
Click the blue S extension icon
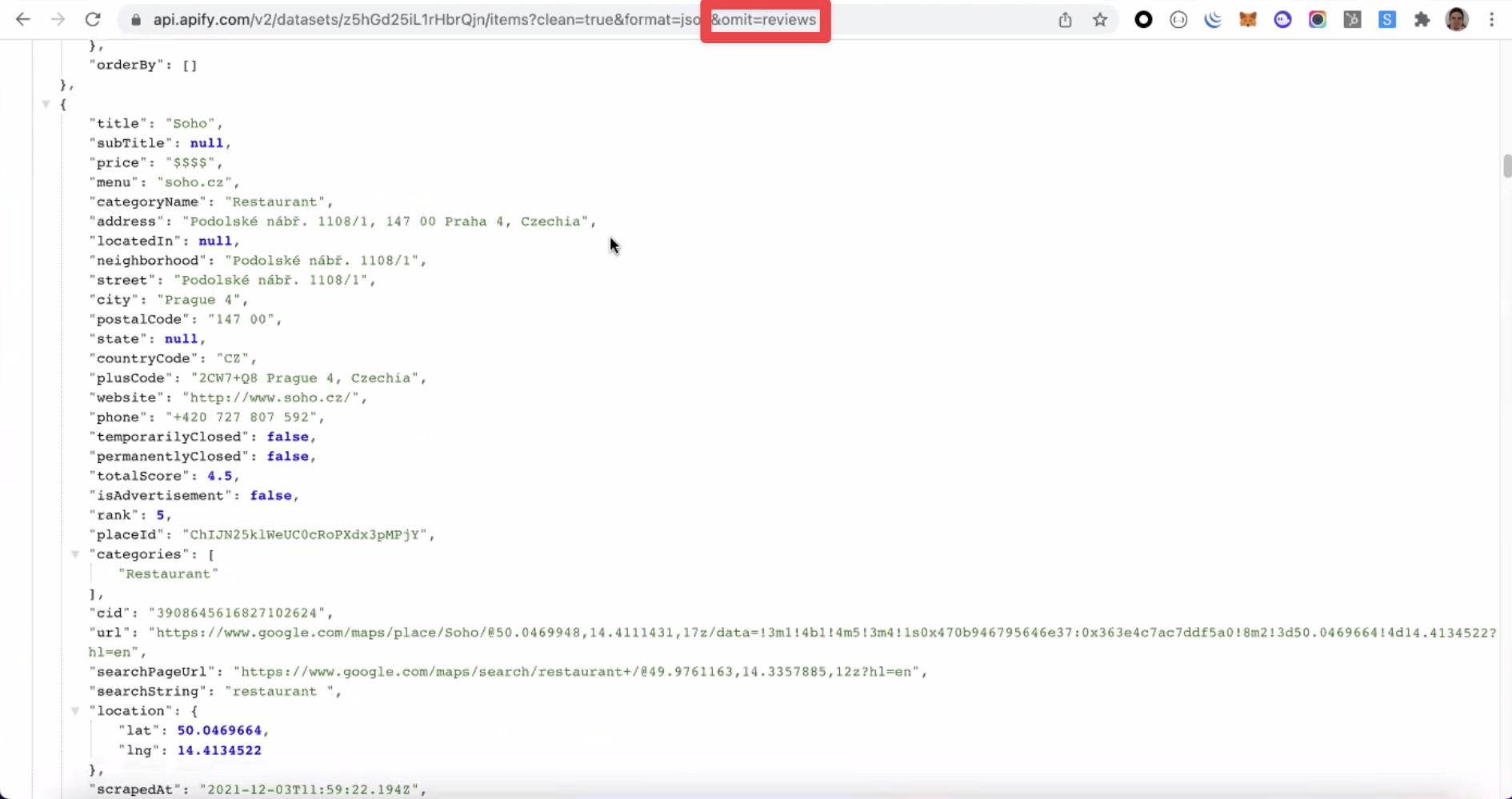click(x=1387, y=19)
